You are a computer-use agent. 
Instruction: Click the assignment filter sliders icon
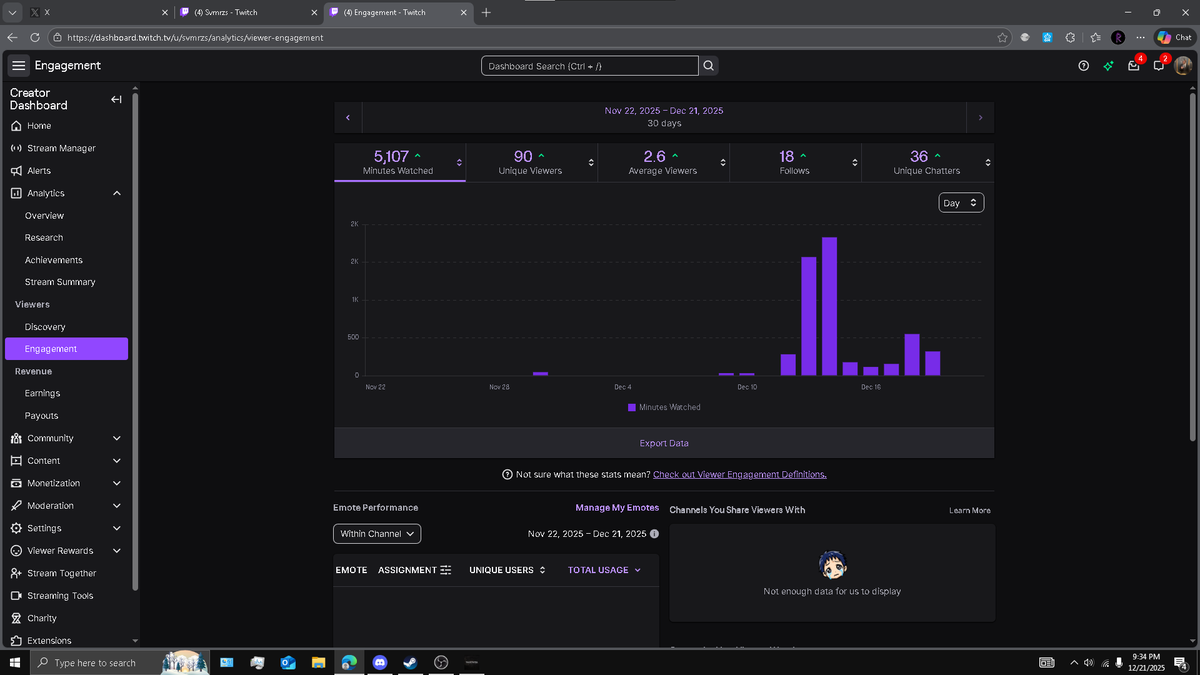click(x=446, y=570)
